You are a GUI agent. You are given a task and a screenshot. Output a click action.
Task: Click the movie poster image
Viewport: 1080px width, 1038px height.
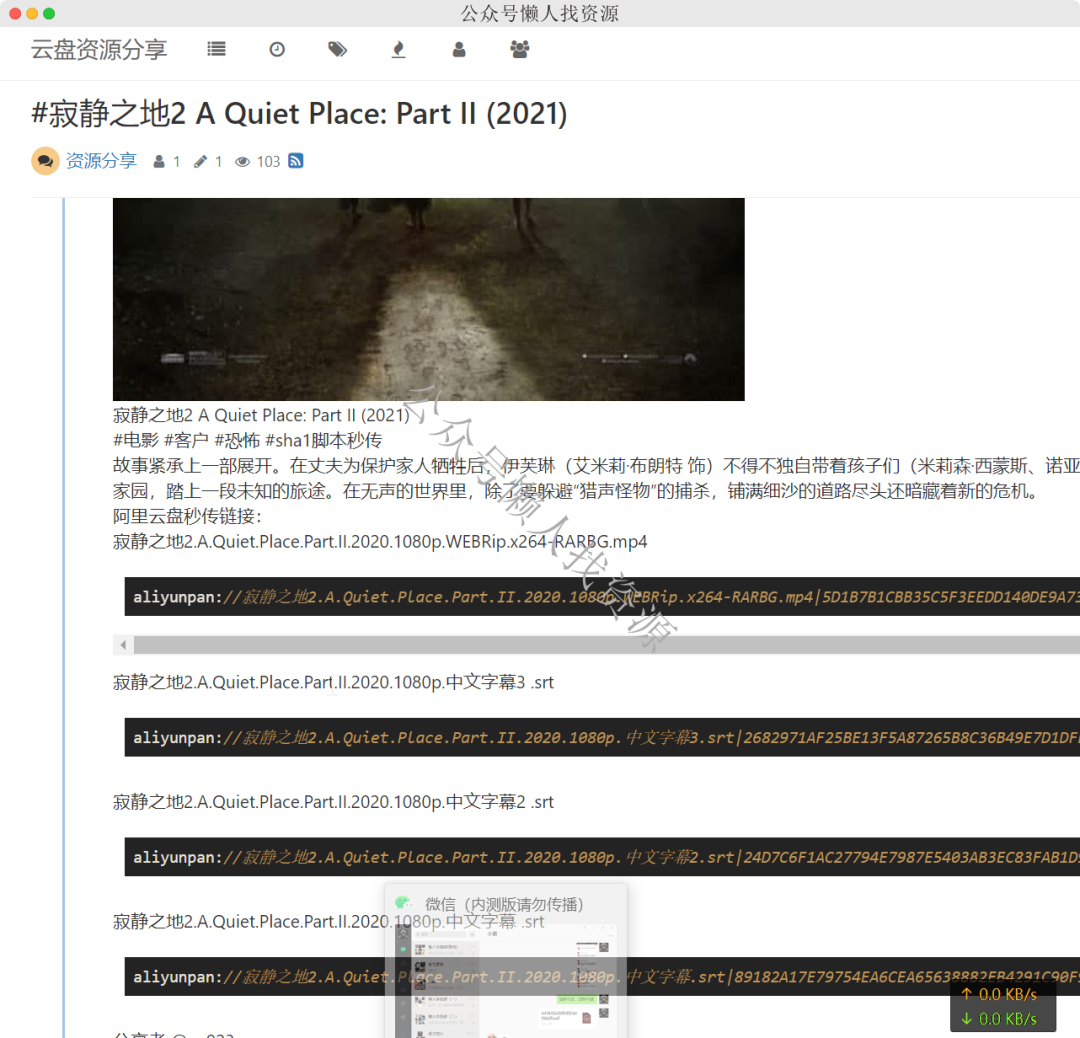(428, 300)
